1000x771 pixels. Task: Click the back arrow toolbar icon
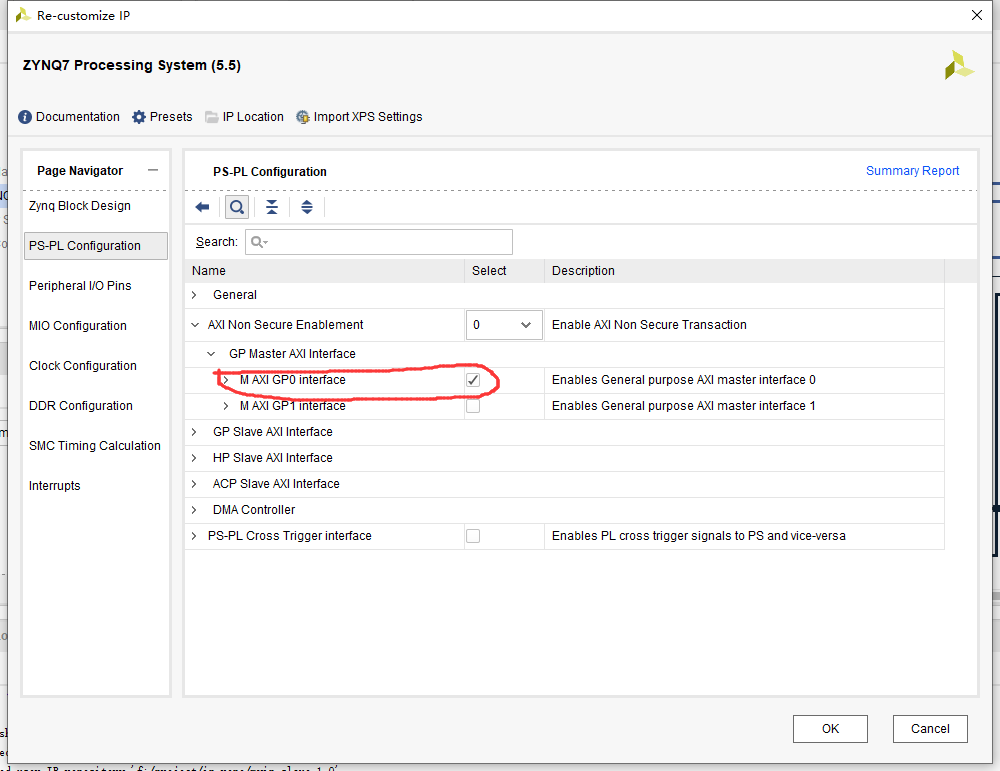coord(202,207)
